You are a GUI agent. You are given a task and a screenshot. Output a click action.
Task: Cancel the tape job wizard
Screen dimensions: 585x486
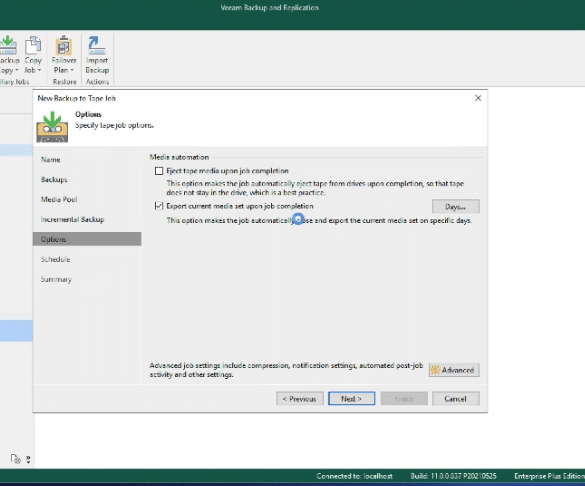(456, 399)
